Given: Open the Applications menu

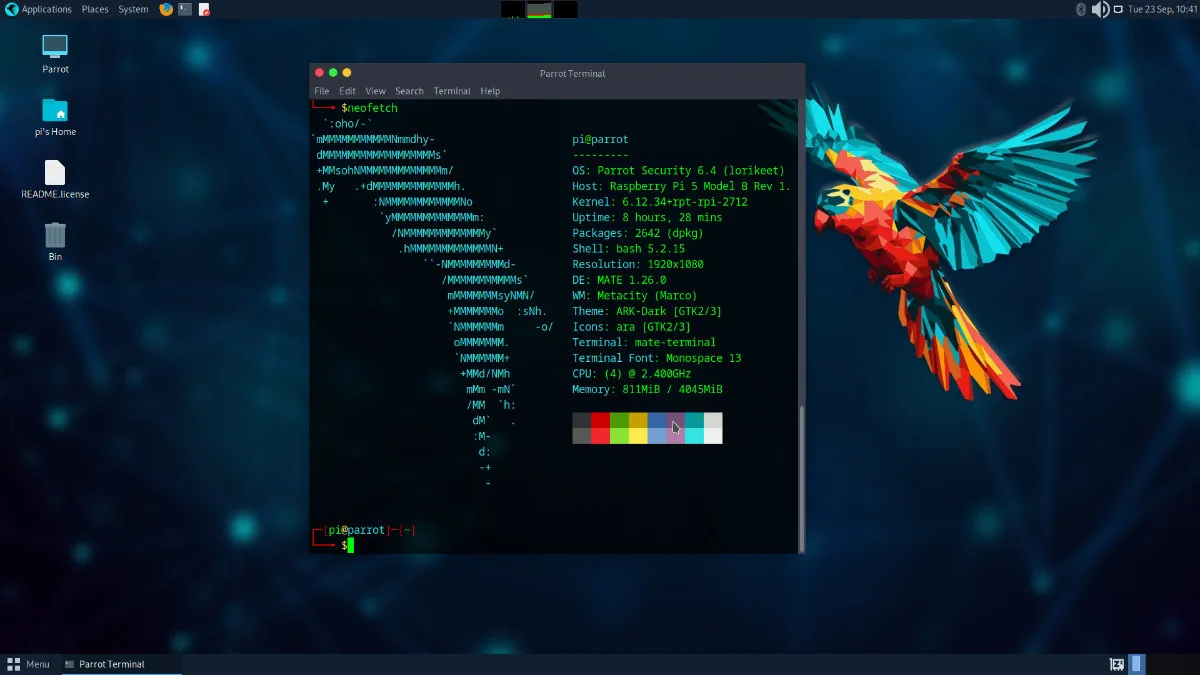Looking at the screenshot, I should point(46,9).
